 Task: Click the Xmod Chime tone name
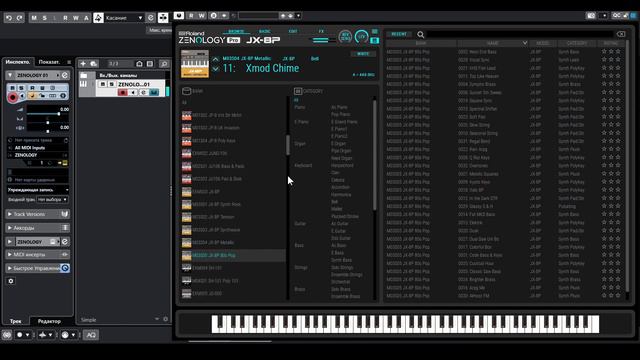(272, 68)
